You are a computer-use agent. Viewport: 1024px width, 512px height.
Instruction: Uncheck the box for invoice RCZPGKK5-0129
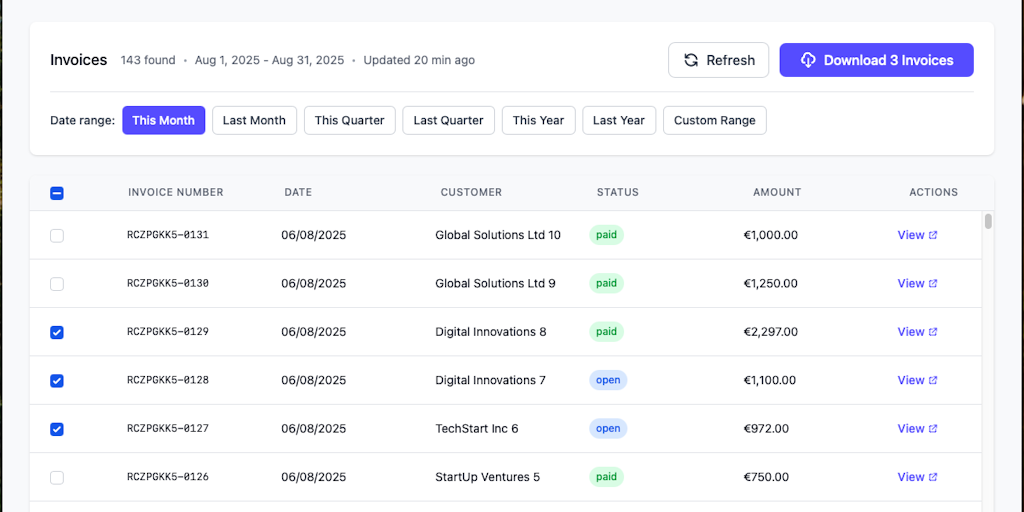click(x=57, y=332)
